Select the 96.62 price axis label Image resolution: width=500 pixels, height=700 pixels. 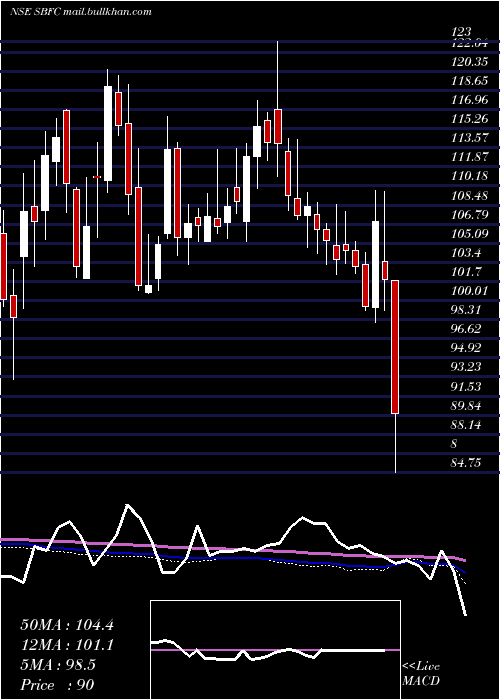(x=467, y=329)
